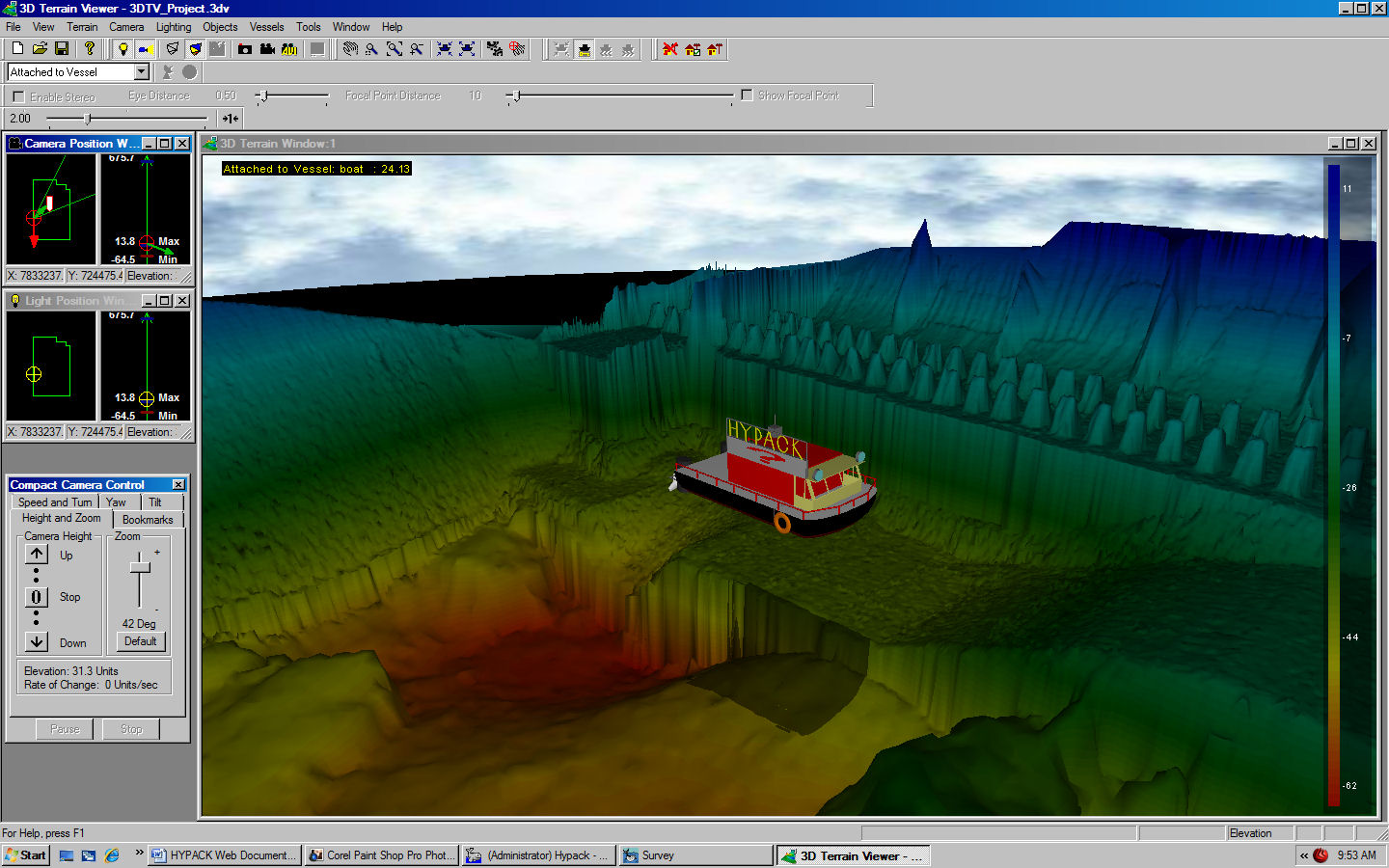The image size is (1389, 868).
Task: Click the Camera Height Up arrow
Action: [x=37, y=554]
